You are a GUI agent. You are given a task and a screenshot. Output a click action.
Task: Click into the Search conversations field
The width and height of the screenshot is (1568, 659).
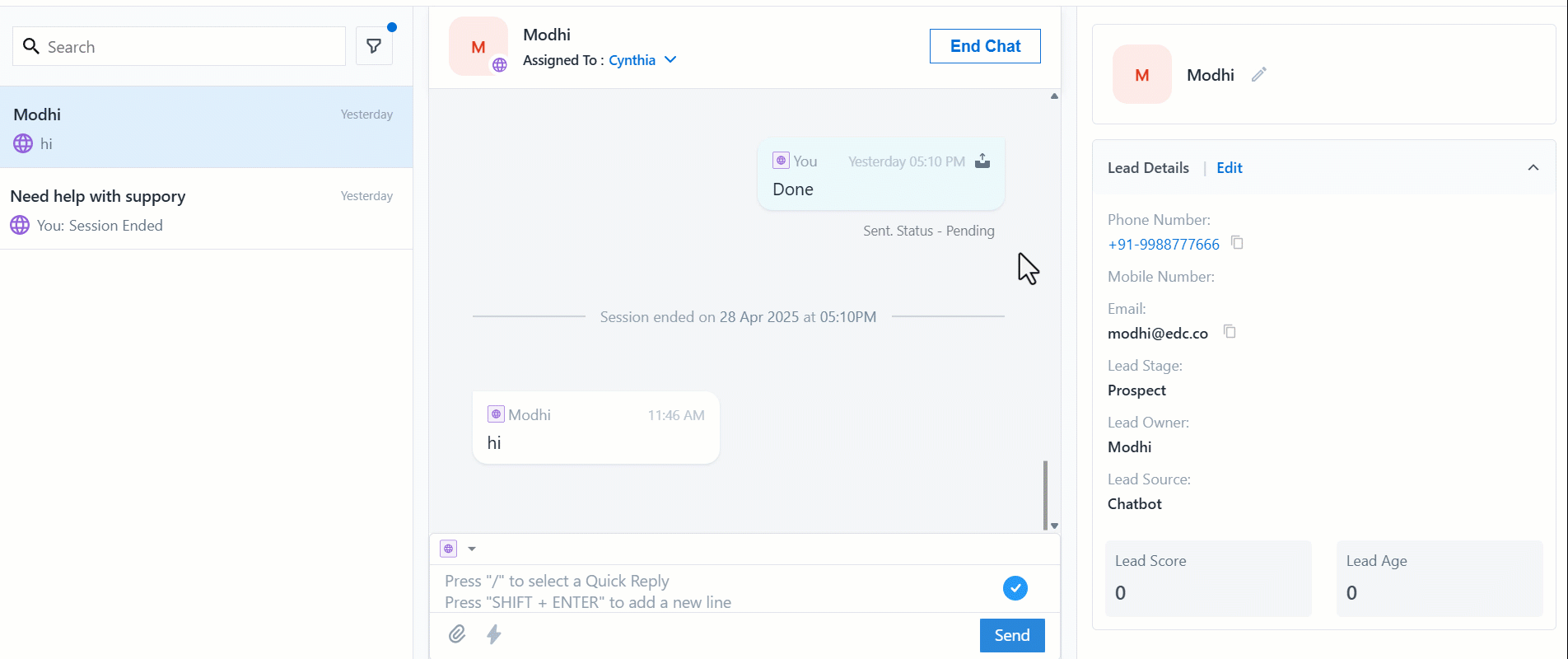(179, 46)
